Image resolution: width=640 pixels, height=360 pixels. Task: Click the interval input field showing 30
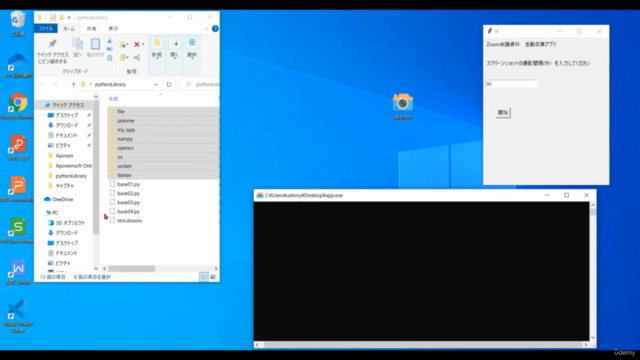[x=511, y=84]
